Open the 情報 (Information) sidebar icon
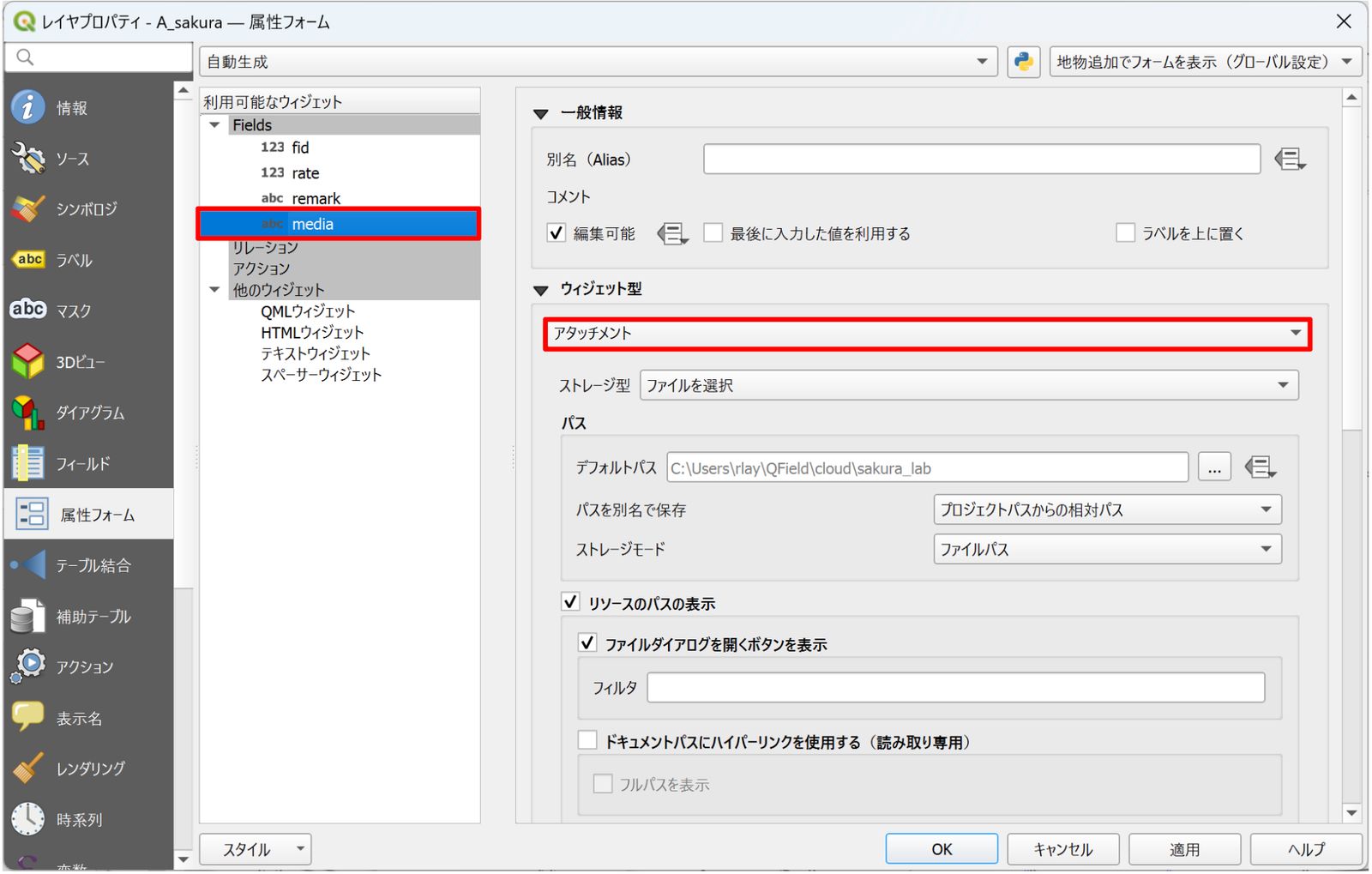This screenshot has width=1372, height=874. (28, 107)
